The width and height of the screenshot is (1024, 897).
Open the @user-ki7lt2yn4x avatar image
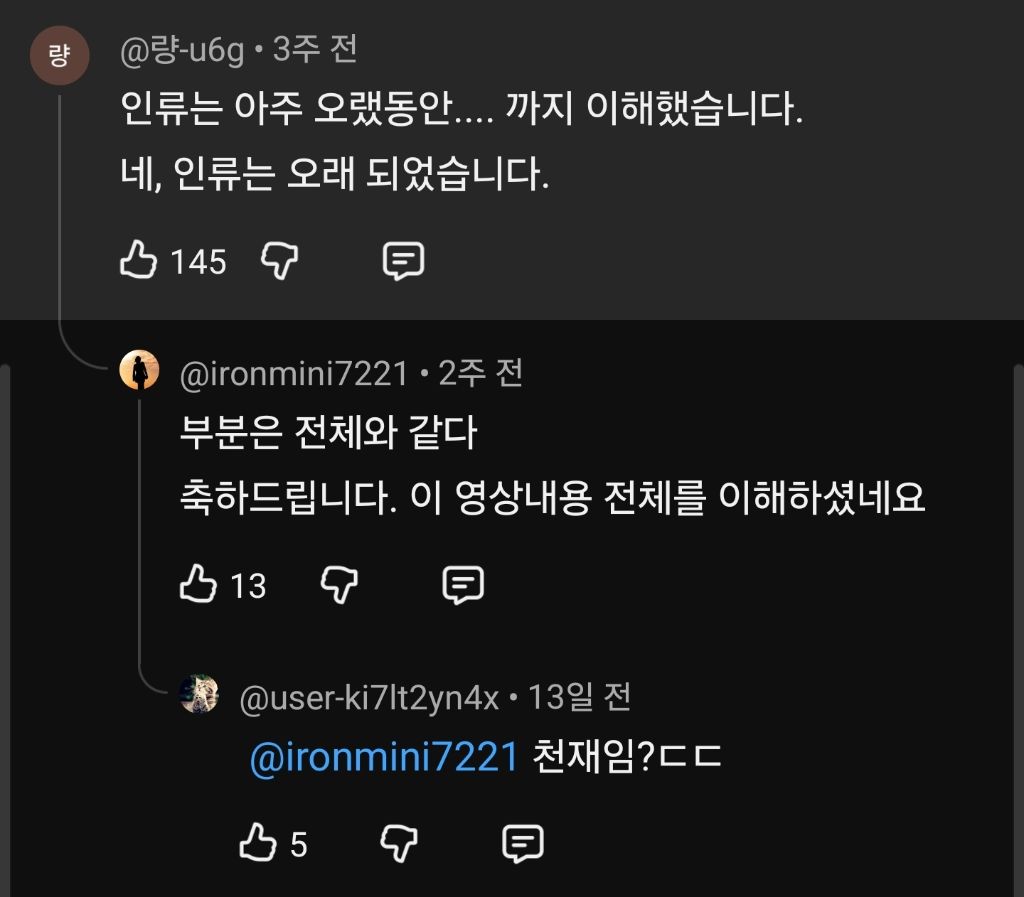coord(199,694)
